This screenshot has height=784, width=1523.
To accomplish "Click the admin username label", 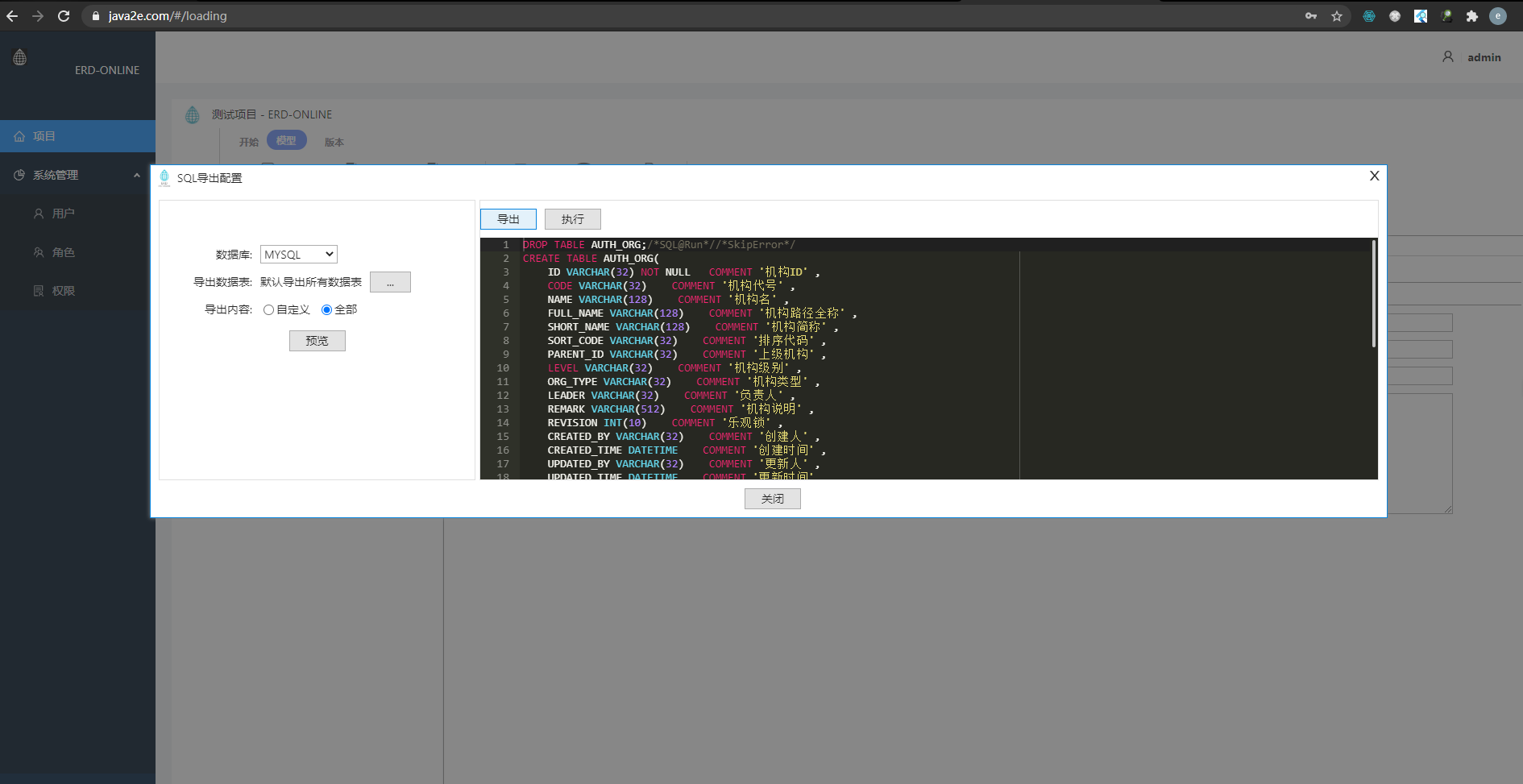I will click(x=1484, y=57).
